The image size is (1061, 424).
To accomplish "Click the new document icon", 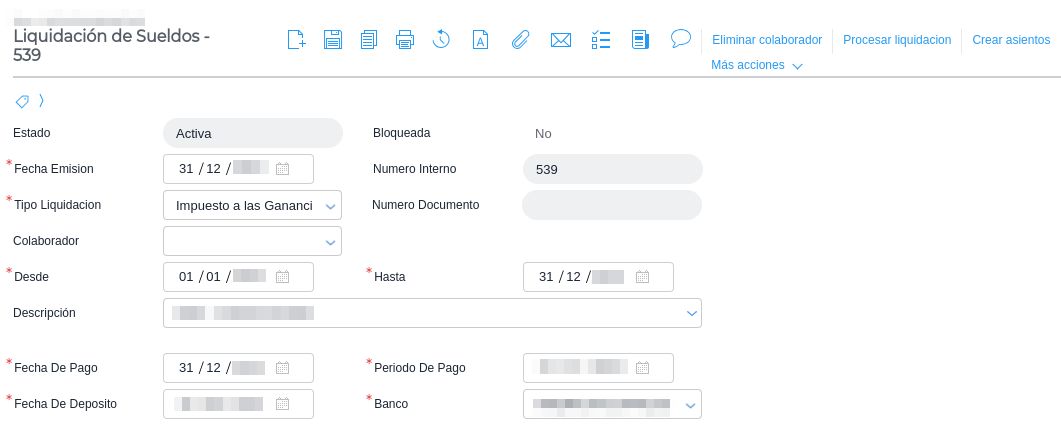I will click(296, 40).
